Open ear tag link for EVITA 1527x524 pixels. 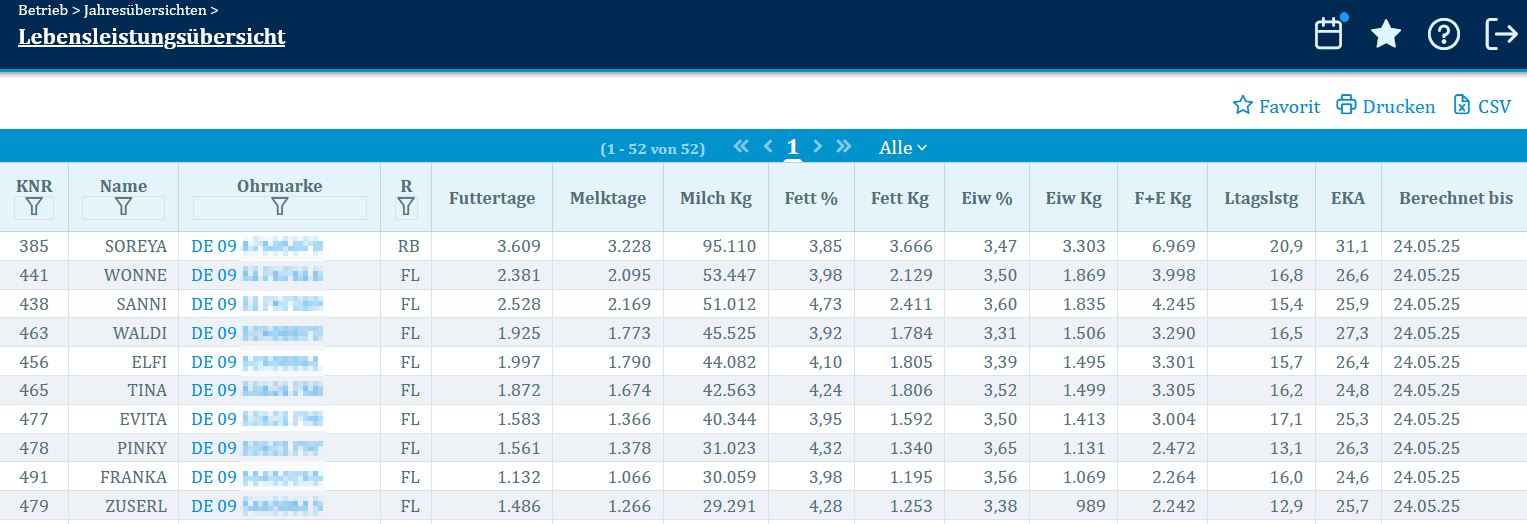257,419
